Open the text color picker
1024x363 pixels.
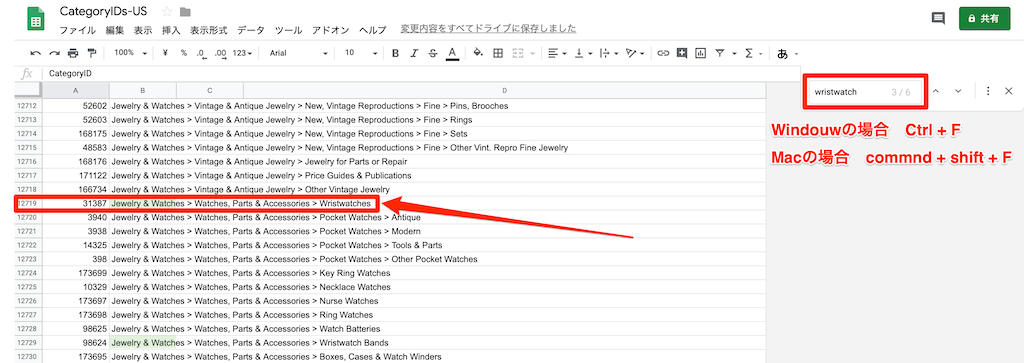click(451, 54)
